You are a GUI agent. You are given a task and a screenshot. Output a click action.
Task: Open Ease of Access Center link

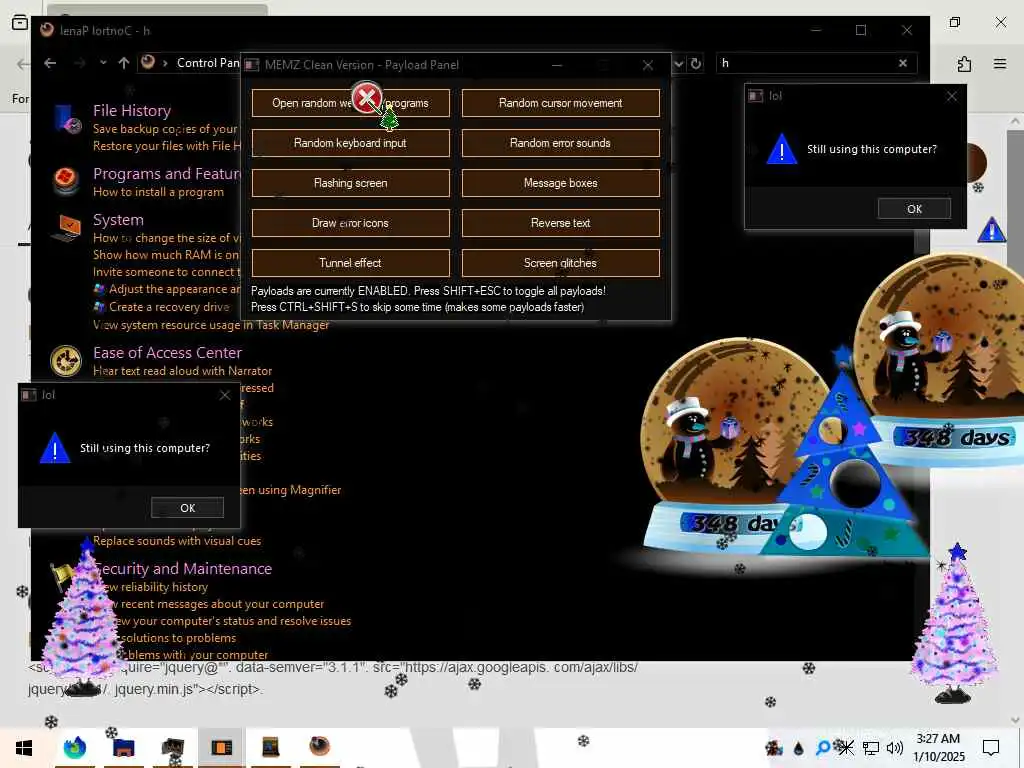[167, 353]
